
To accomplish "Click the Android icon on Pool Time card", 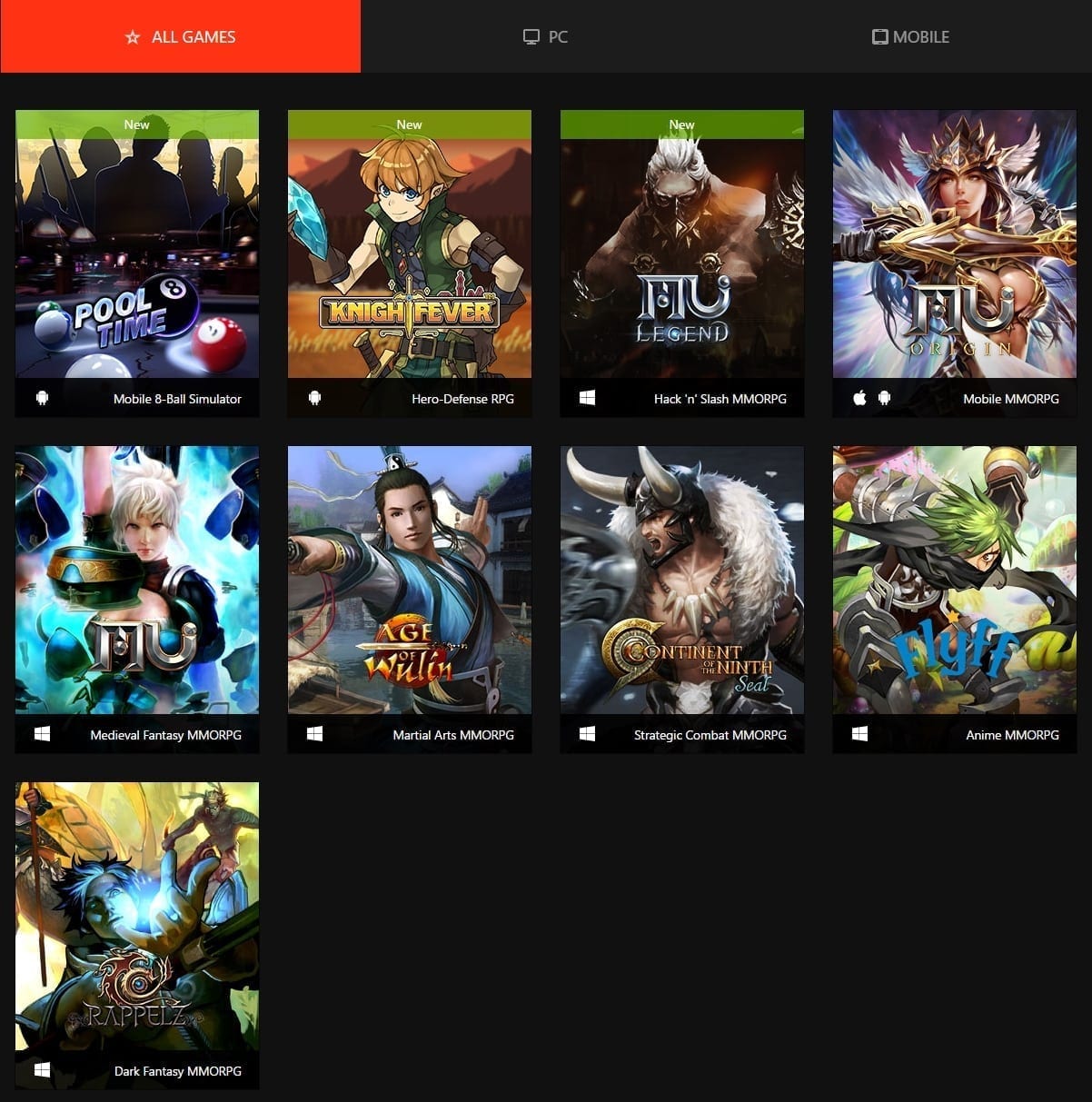I will pos(42,397).
